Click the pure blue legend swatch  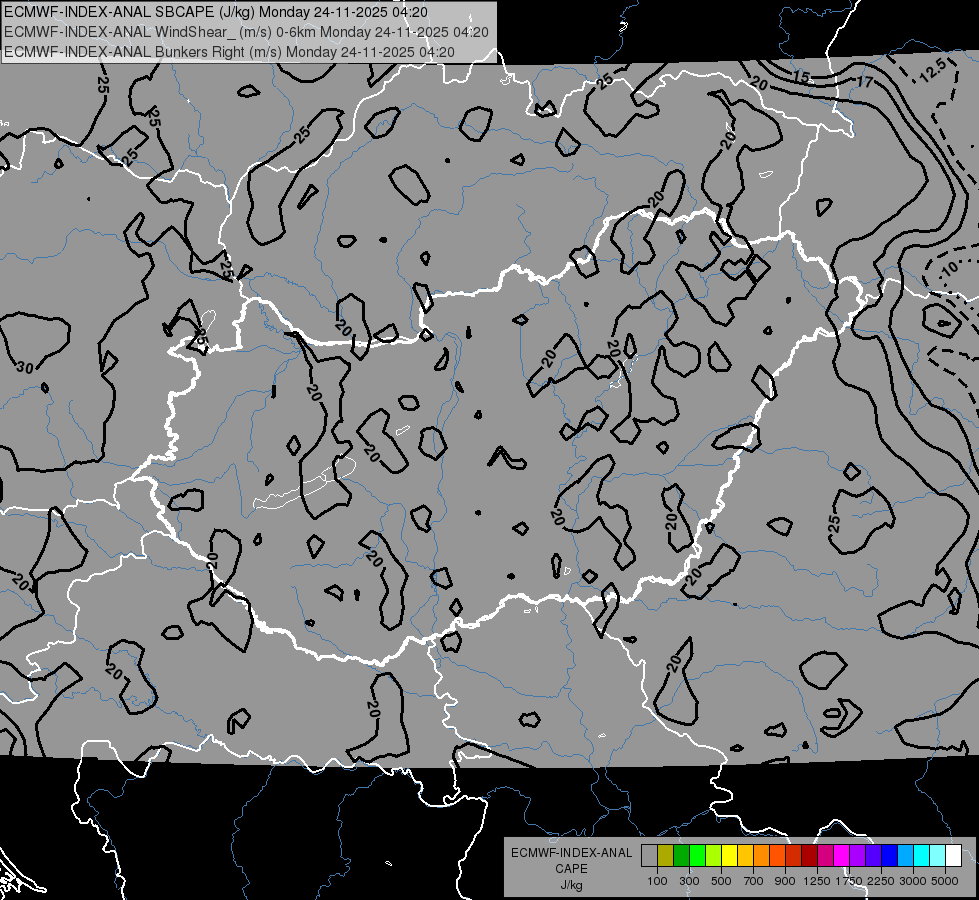[x=890, y=855]
